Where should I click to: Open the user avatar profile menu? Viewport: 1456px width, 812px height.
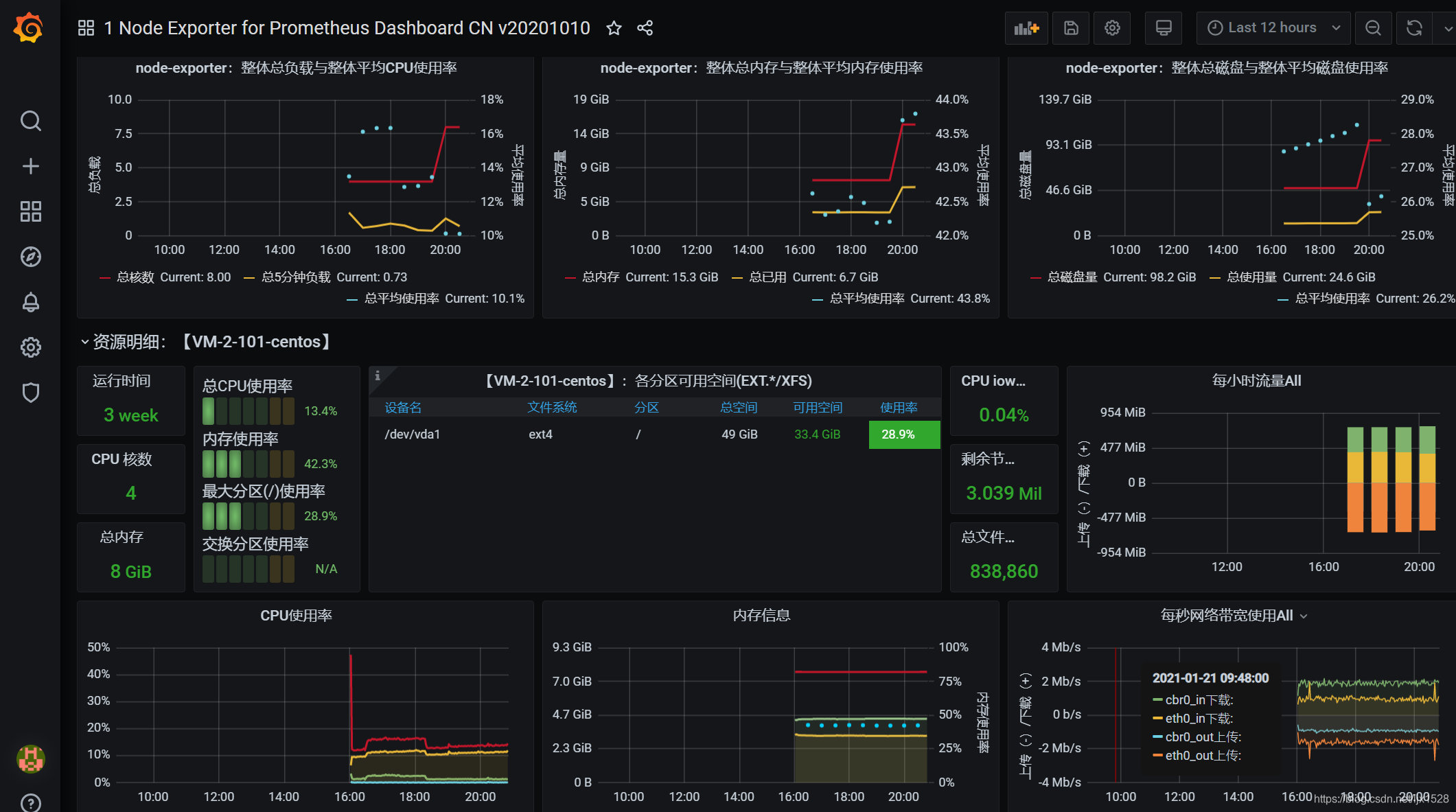pos(31,759)
